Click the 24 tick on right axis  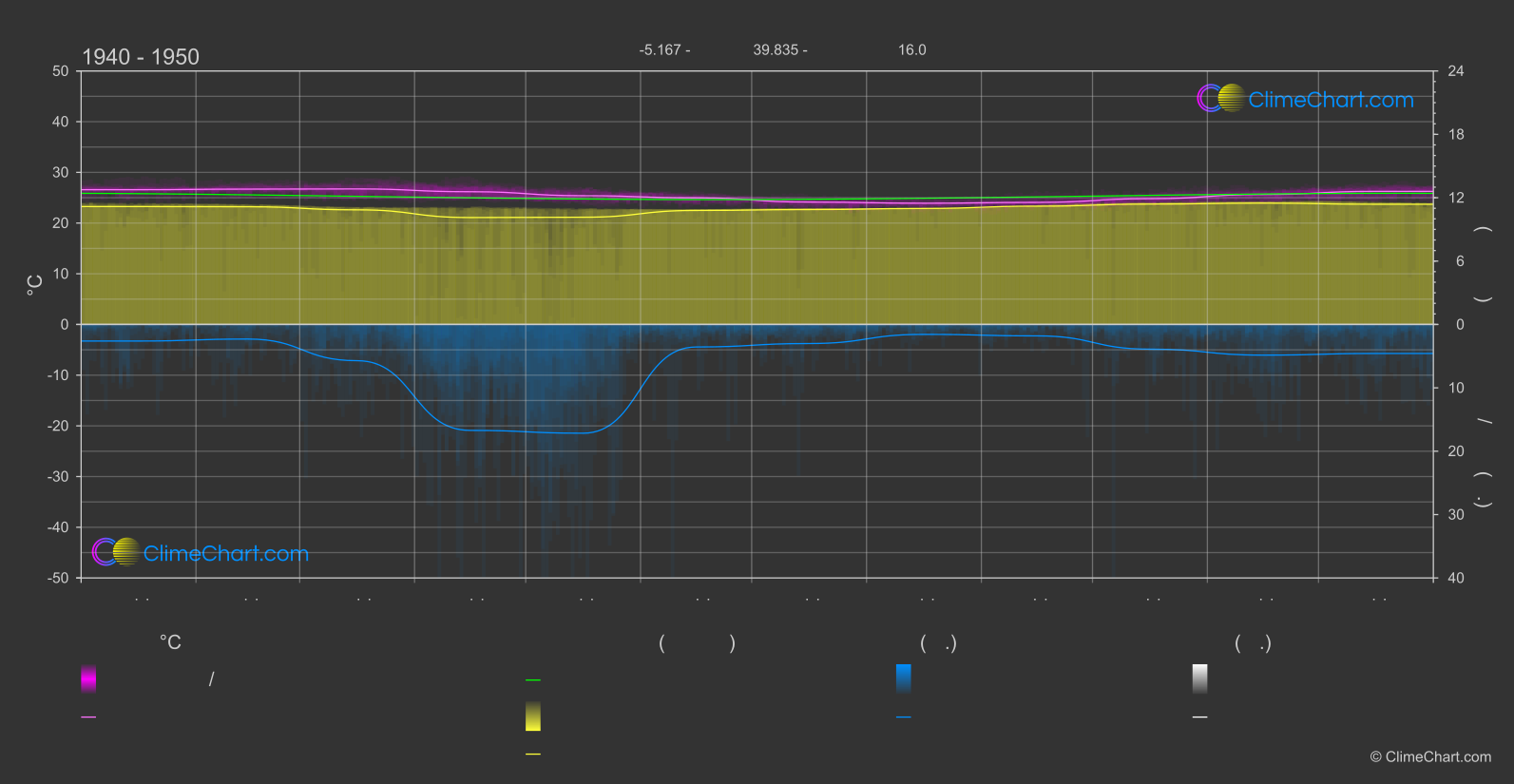click(1456, 71)
